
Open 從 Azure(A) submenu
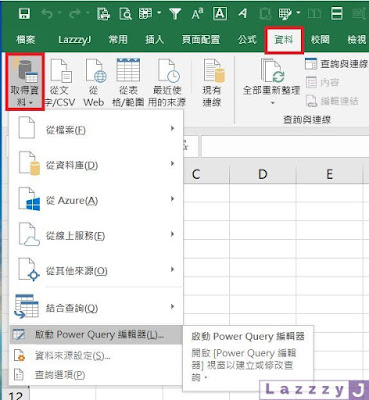[96, 200]
